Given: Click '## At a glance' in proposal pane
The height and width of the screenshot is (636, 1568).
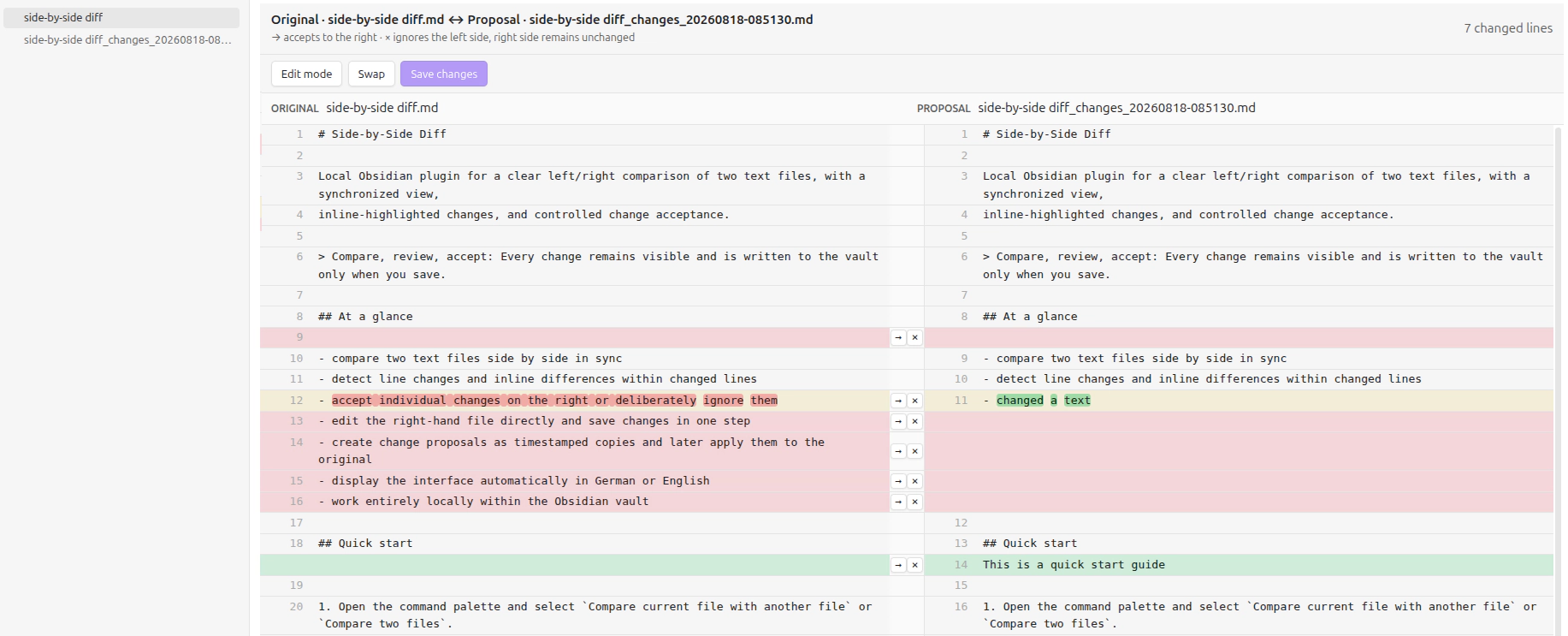Looking at the screenshot, I should [x=1030, y=317].
